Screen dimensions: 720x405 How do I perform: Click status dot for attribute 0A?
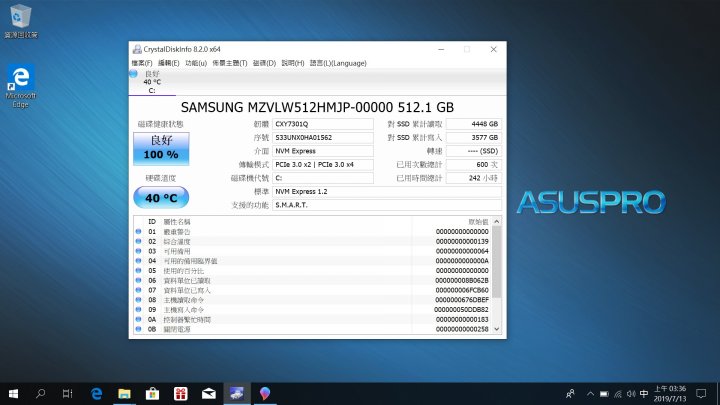click(x=138, y=319)
